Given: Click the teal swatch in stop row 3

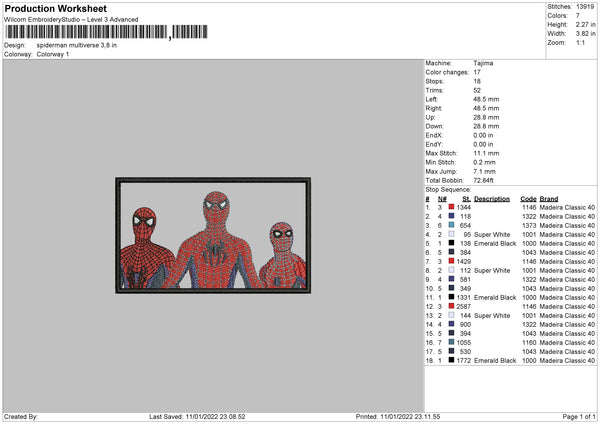Looking at the screenshot, I should 452,225.
